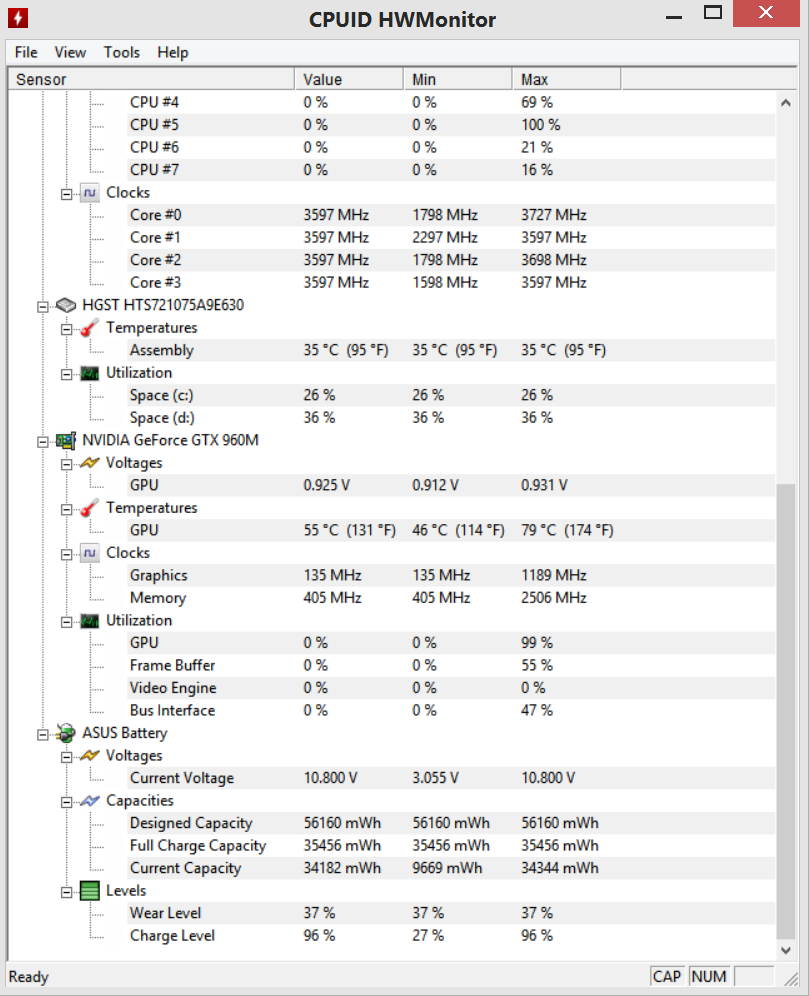
Task: Click the NVIDIA GeForce GTX 960M graphics card icon
Action: click(65, 440)
